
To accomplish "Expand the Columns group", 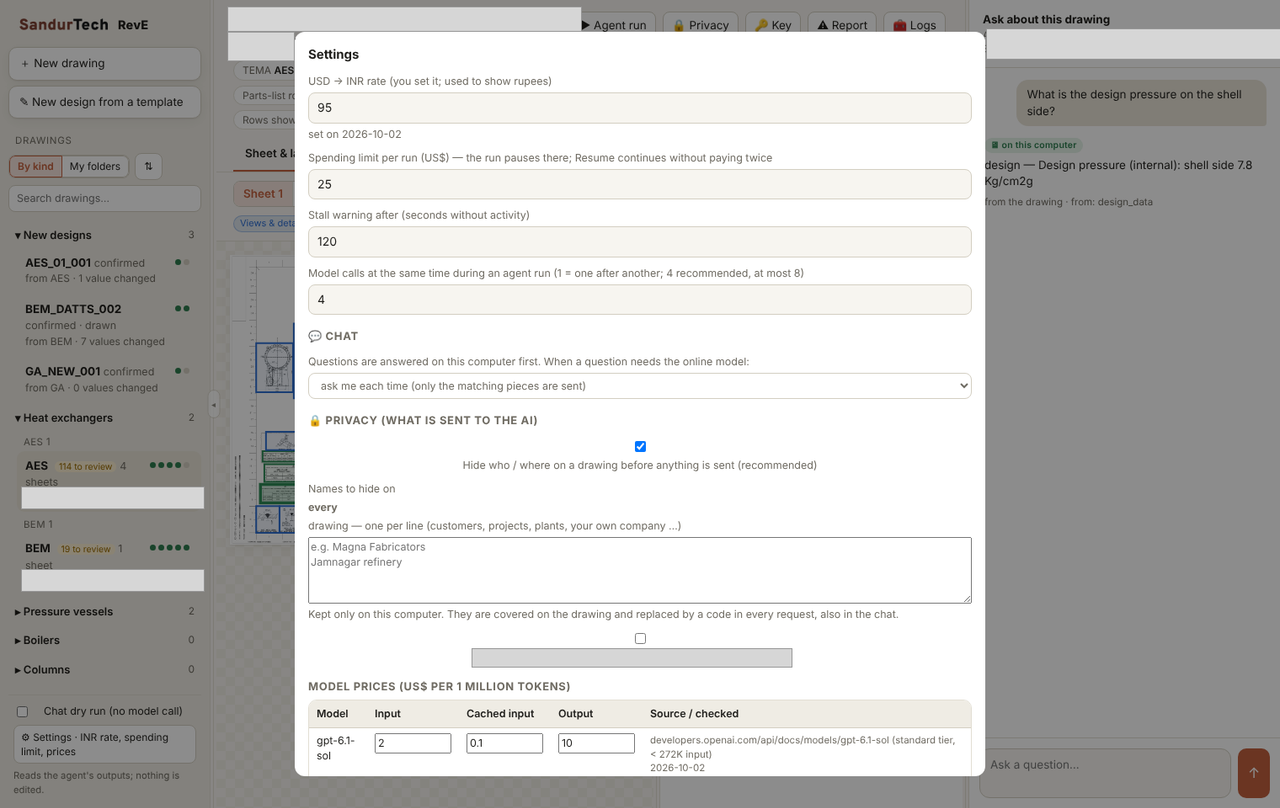I will [x=105, y=670].
